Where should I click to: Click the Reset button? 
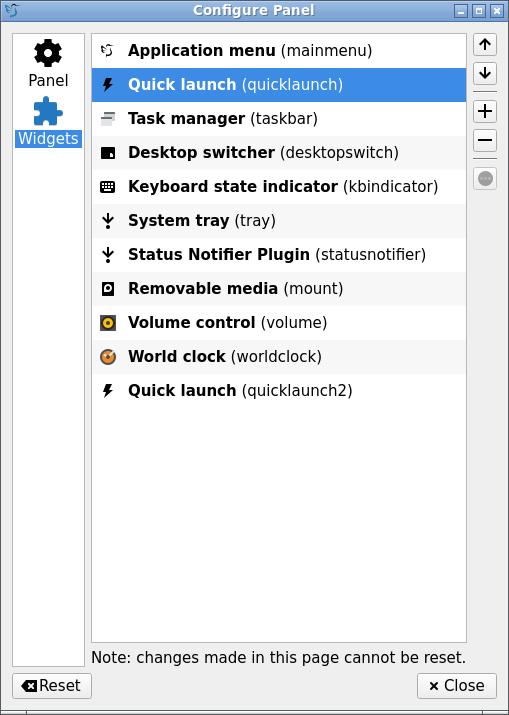(52, 685)
